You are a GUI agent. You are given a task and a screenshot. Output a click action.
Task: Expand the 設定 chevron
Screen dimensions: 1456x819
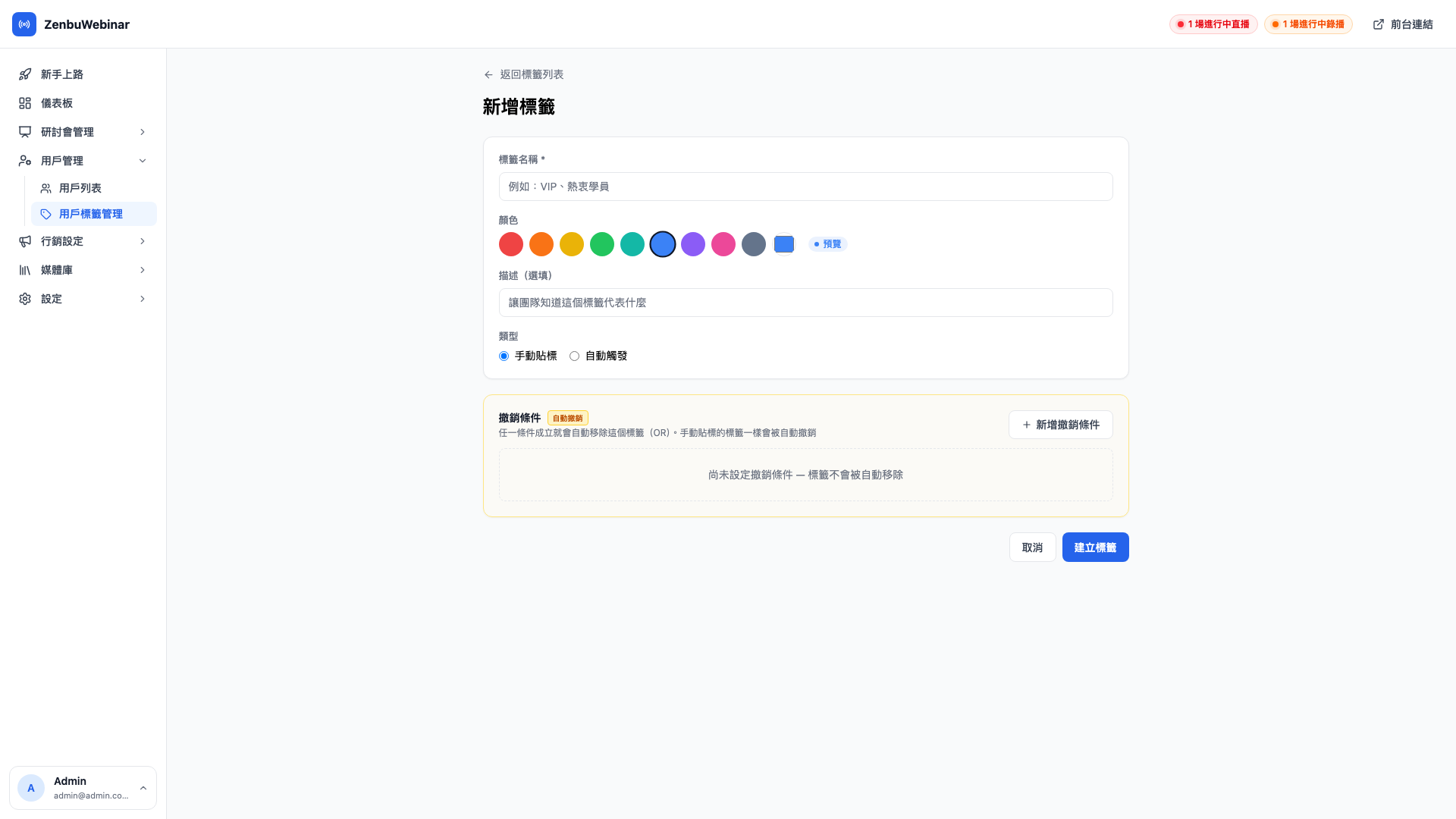coord(143,299)
